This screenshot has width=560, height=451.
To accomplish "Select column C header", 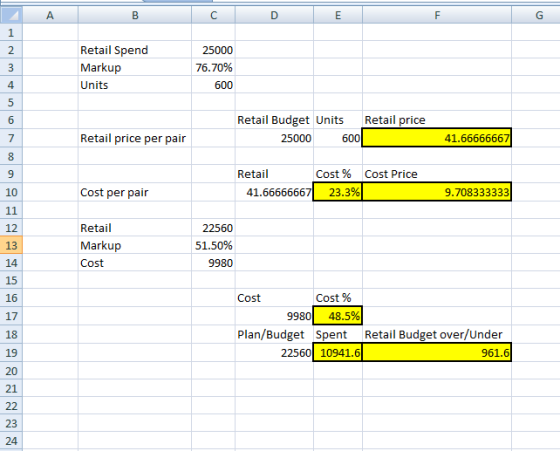I will point(213,15).
